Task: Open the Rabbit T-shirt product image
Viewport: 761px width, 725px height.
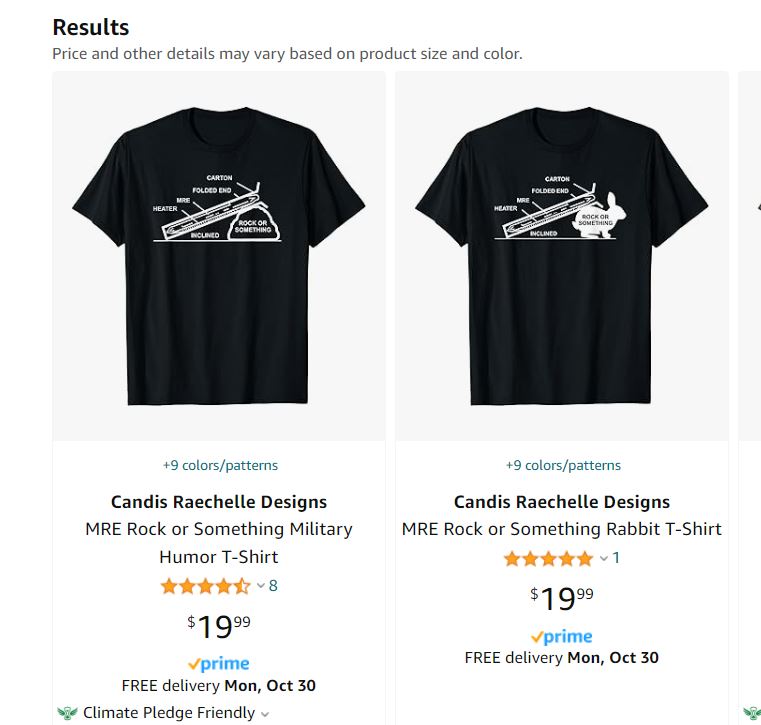Action: (x=561, y=255)
